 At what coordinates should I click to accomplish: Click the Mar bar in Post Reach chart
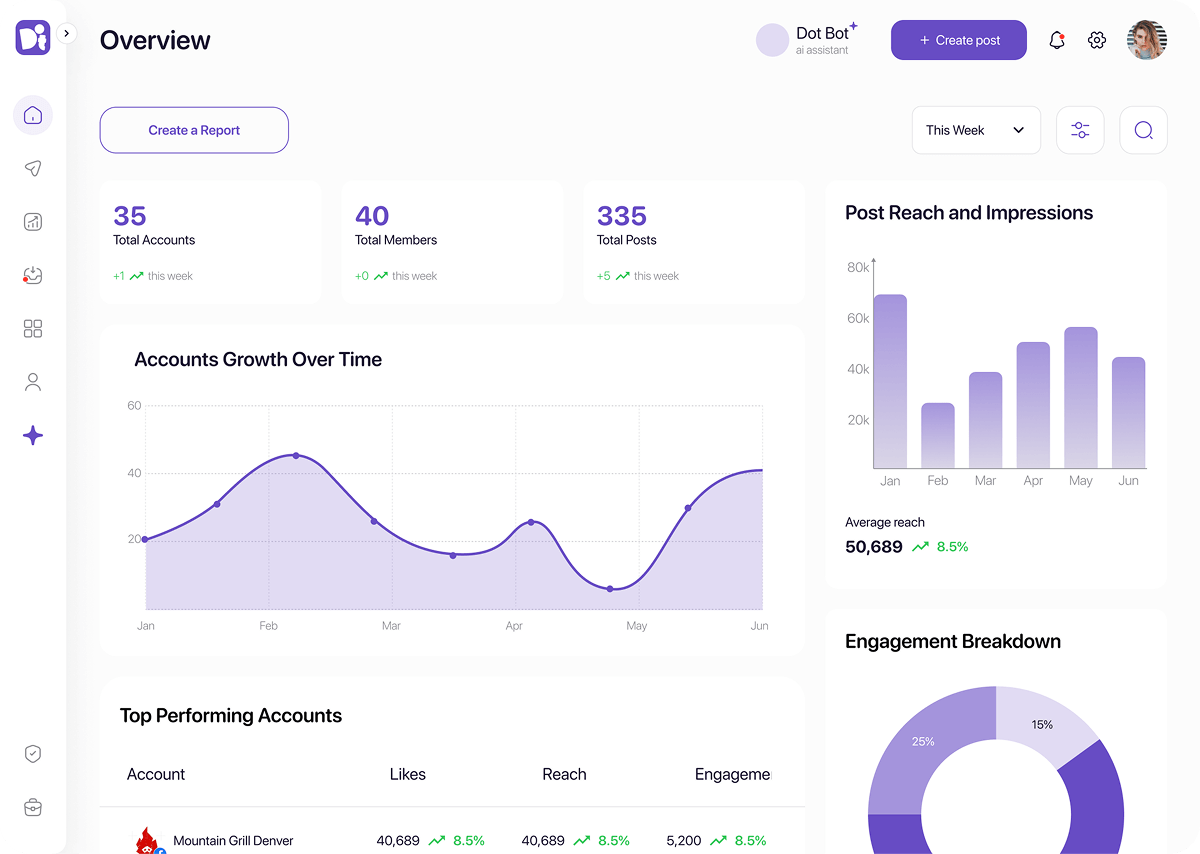pyautogui.click(x=986, y=420)
